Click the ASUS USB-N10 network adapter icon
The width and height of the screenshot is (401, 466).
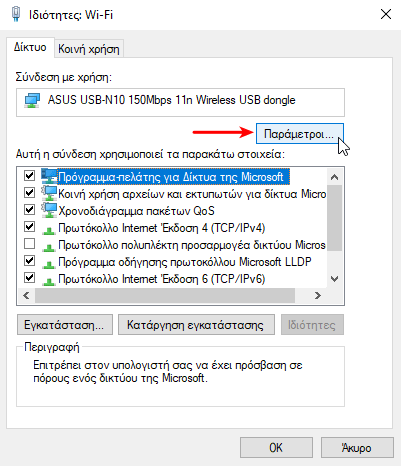(x=32, y=101)
